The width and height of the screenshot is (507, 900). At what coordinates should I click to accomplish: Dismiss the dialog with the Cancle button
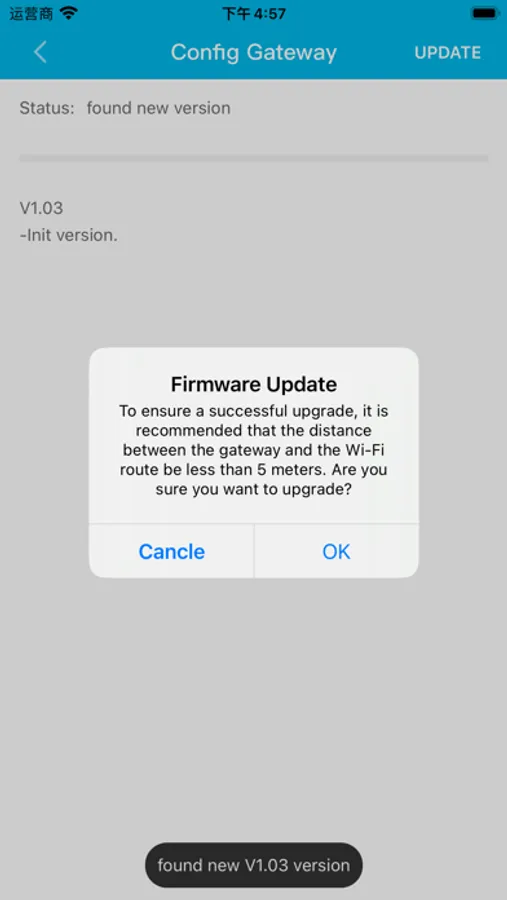[x=171, y=552]
